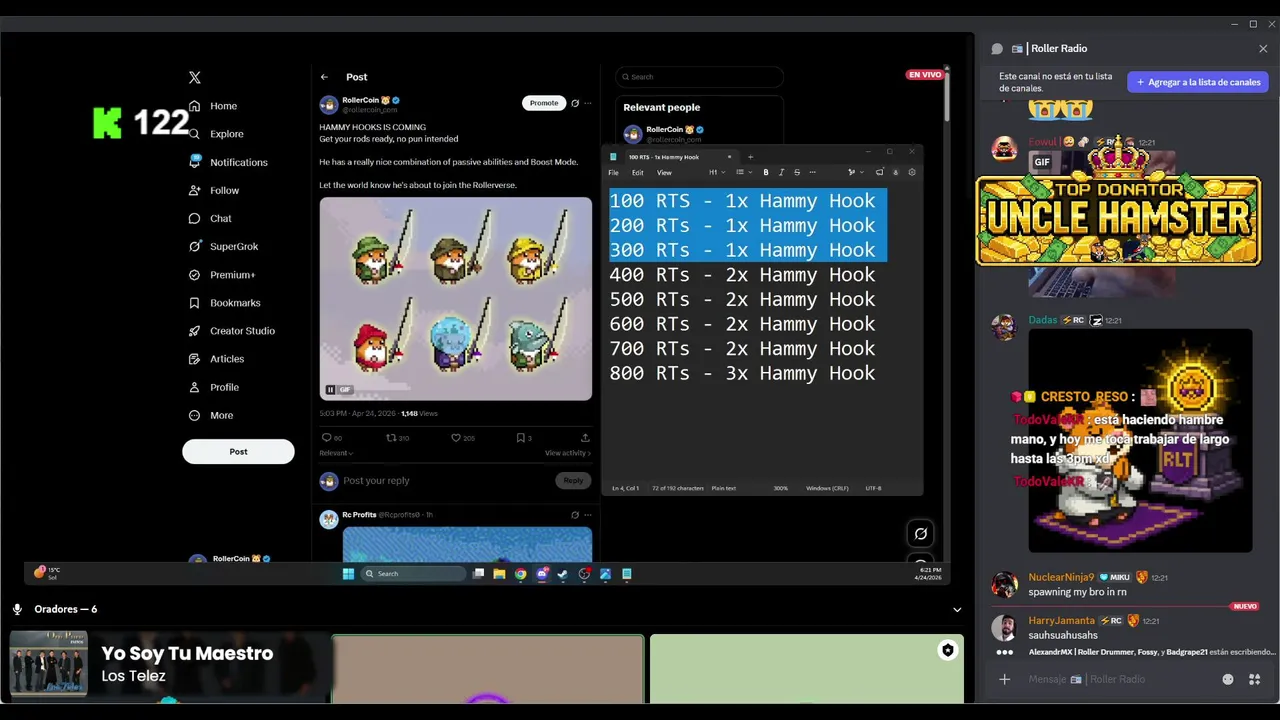The height and width of the screenshot is (720, 1280).
Task: Click Reply button under post
Action: 573,480
